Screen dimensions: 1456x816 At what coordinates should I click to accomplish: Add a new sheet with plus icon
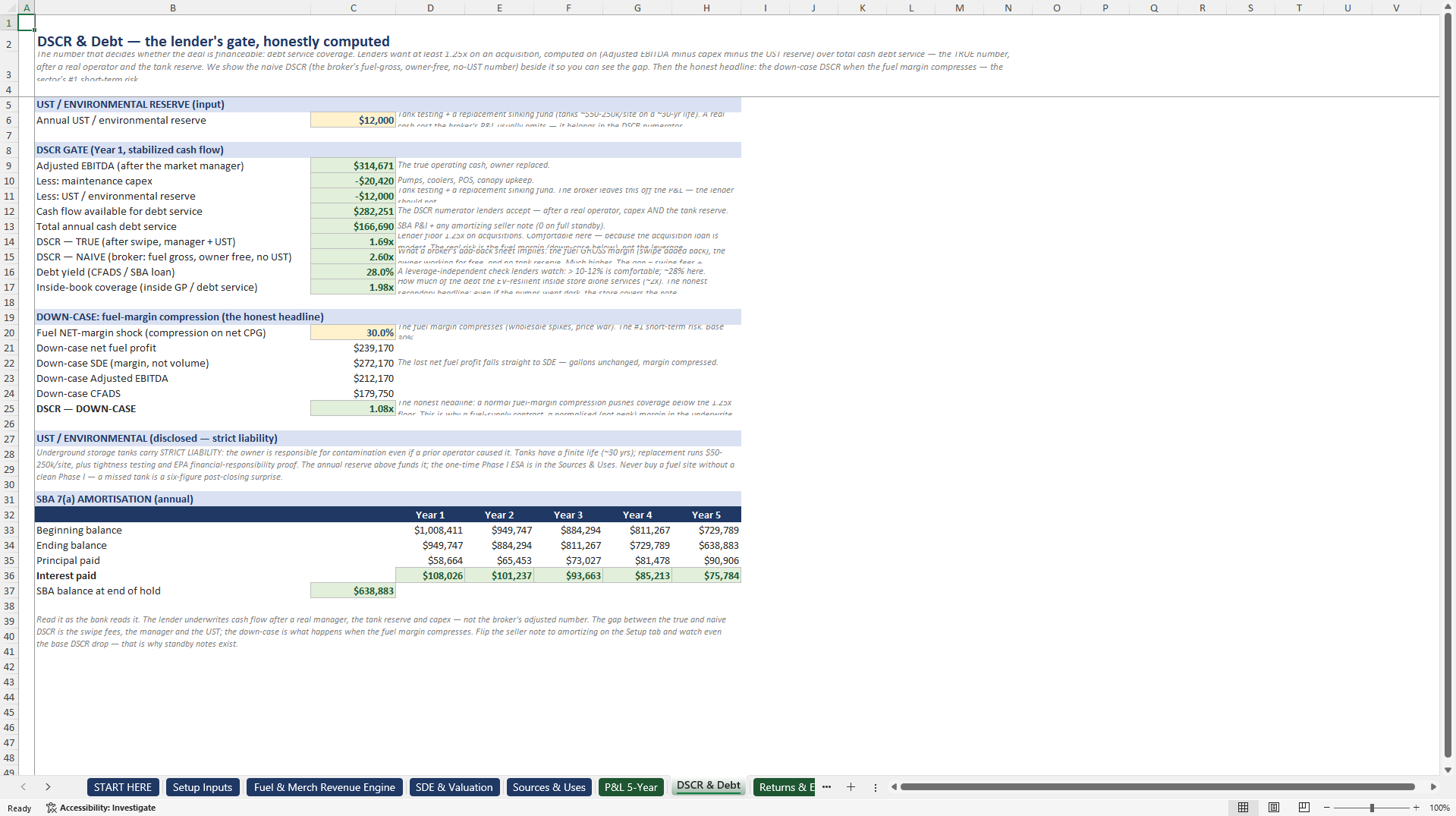pyautogui.click(x=851, y=787)
